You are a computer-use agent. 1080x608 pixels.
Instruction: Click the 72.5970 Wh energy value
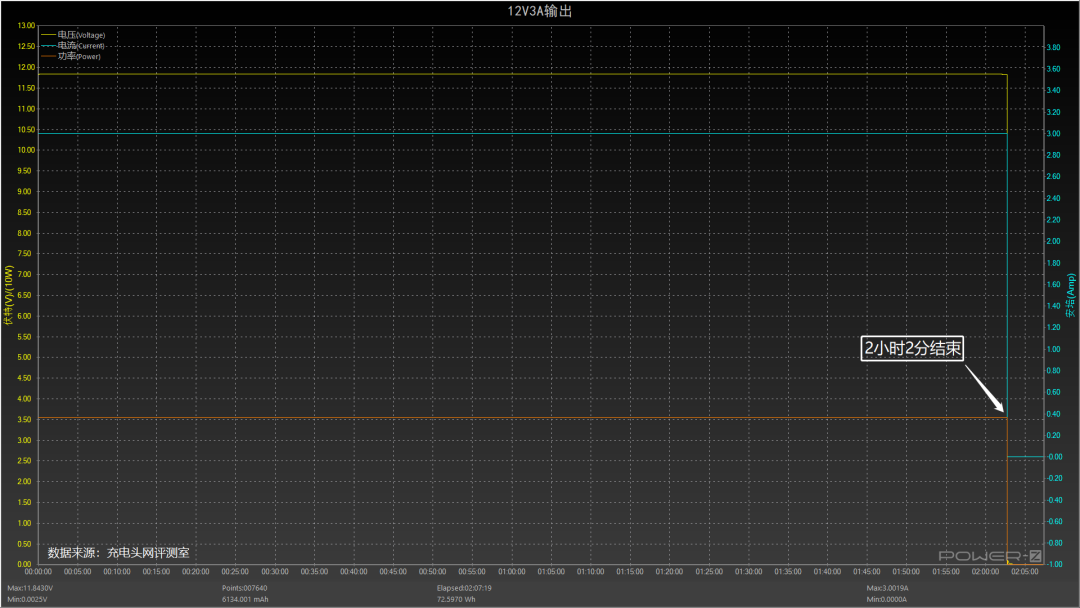coord(456,599)
